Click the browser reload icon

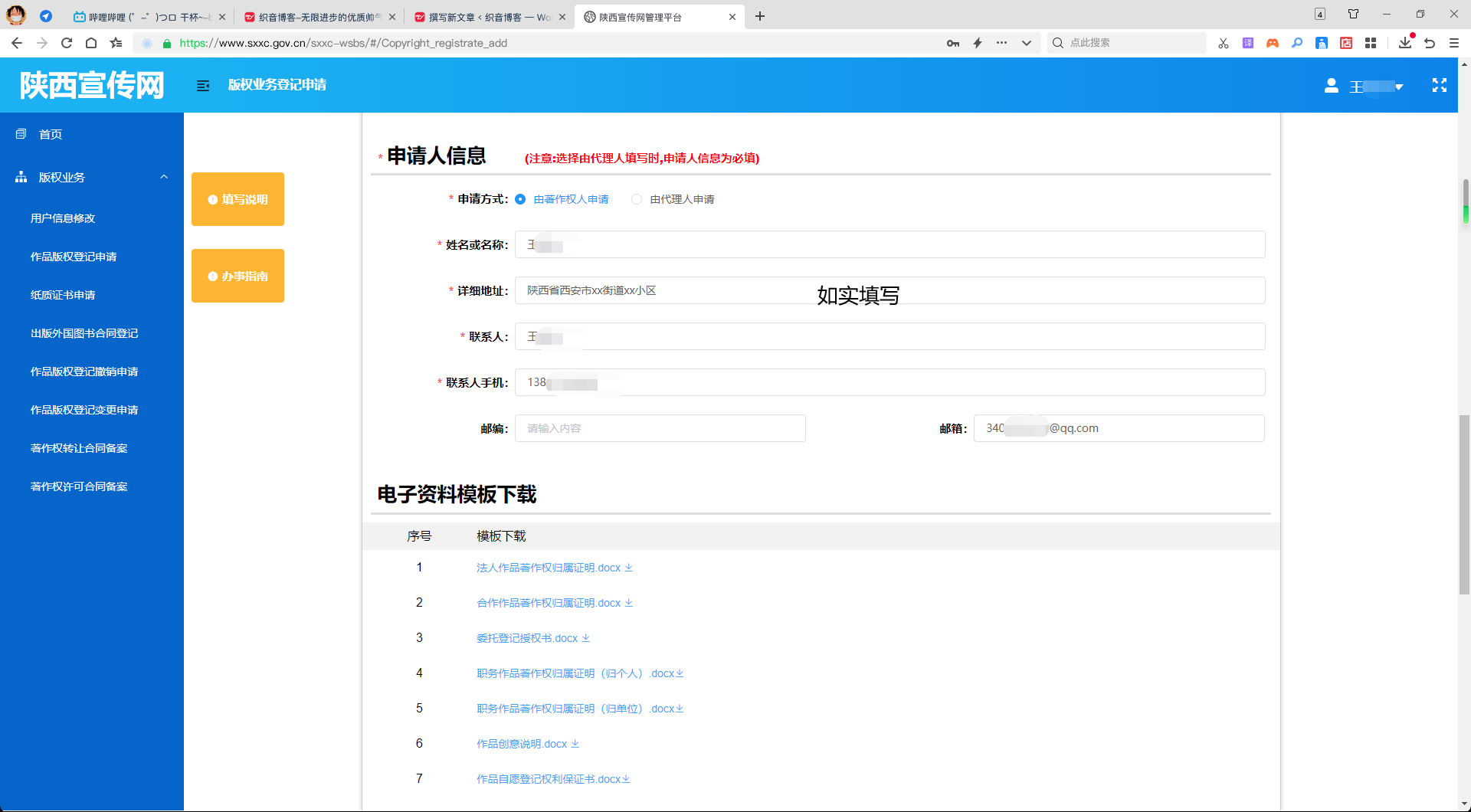[x=67, y=43]
